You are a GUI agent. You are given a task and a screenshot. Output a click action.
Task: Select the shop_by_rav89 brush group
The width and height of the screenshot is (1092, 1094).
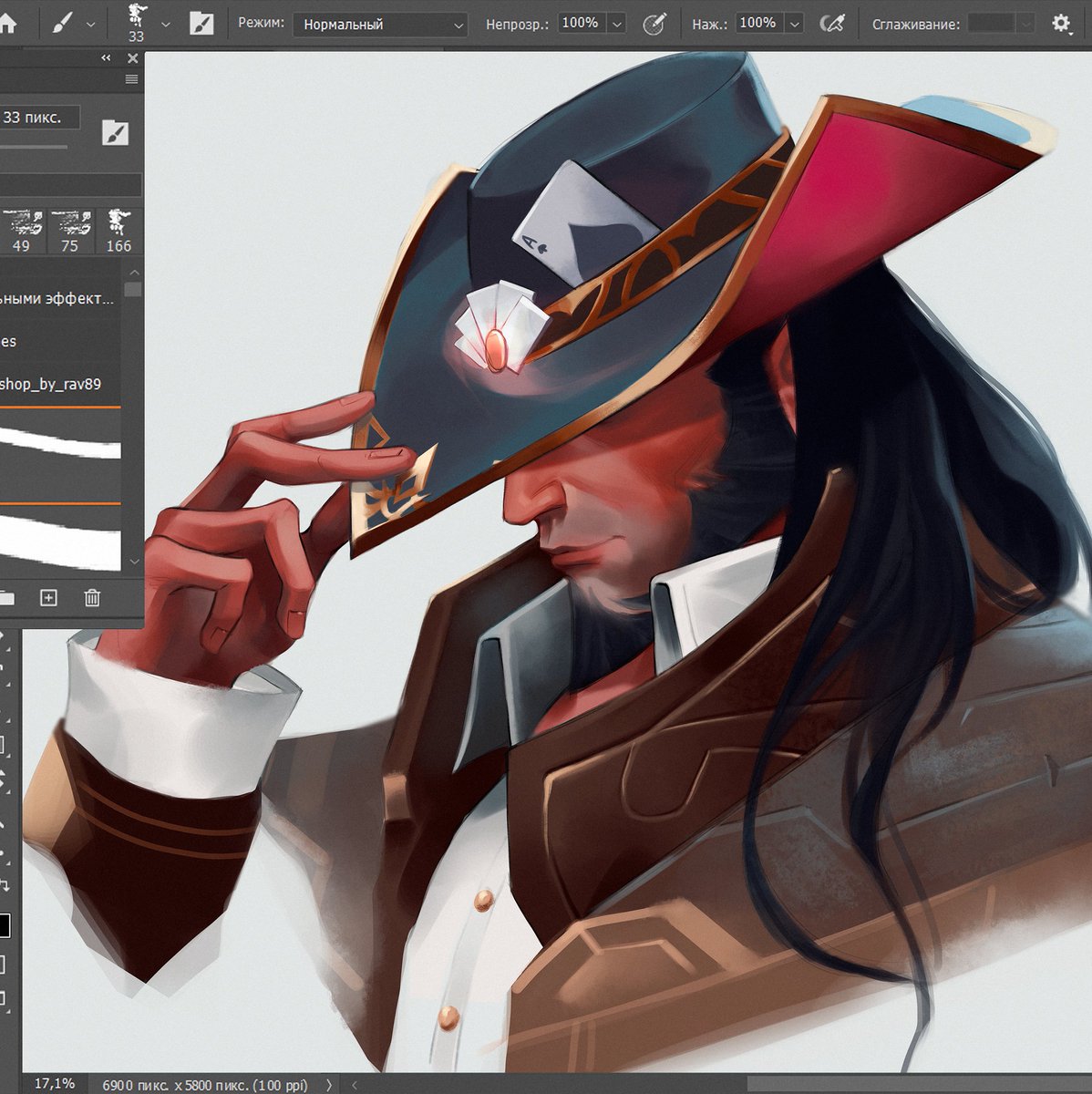point(50,384)
